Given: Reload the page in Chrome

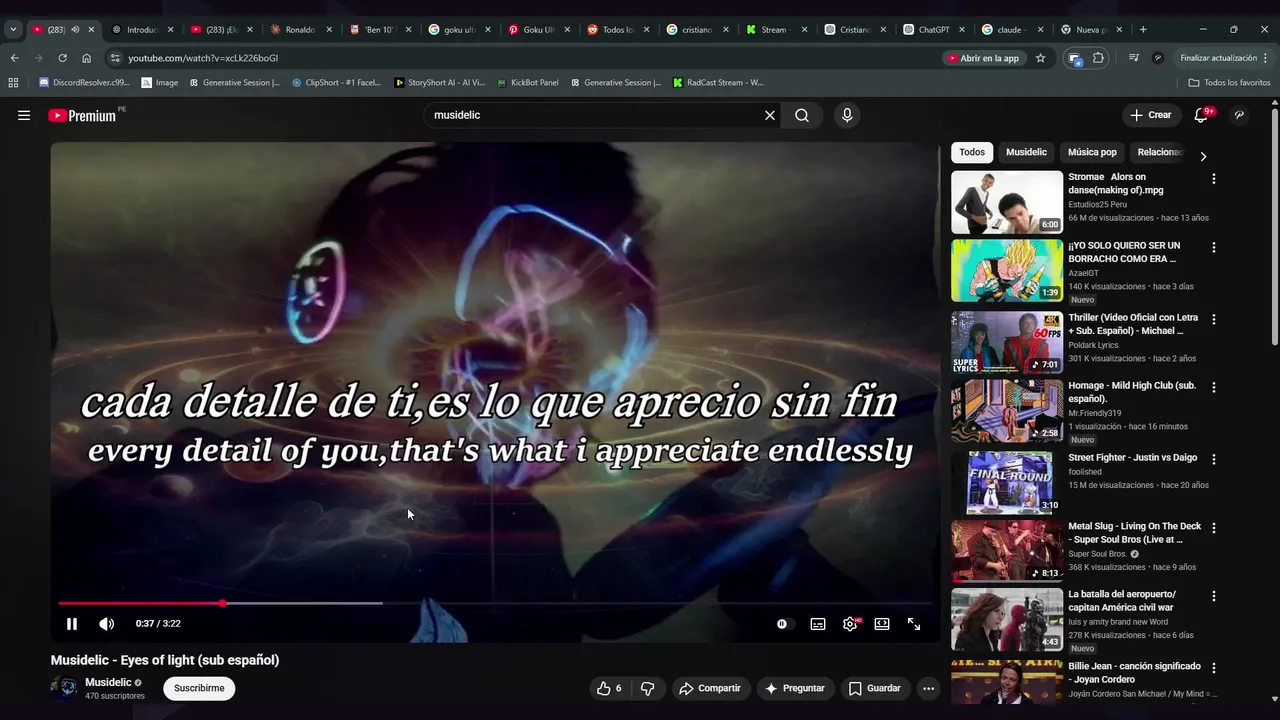Looking at the screenshot, I should tap(62, 58).
